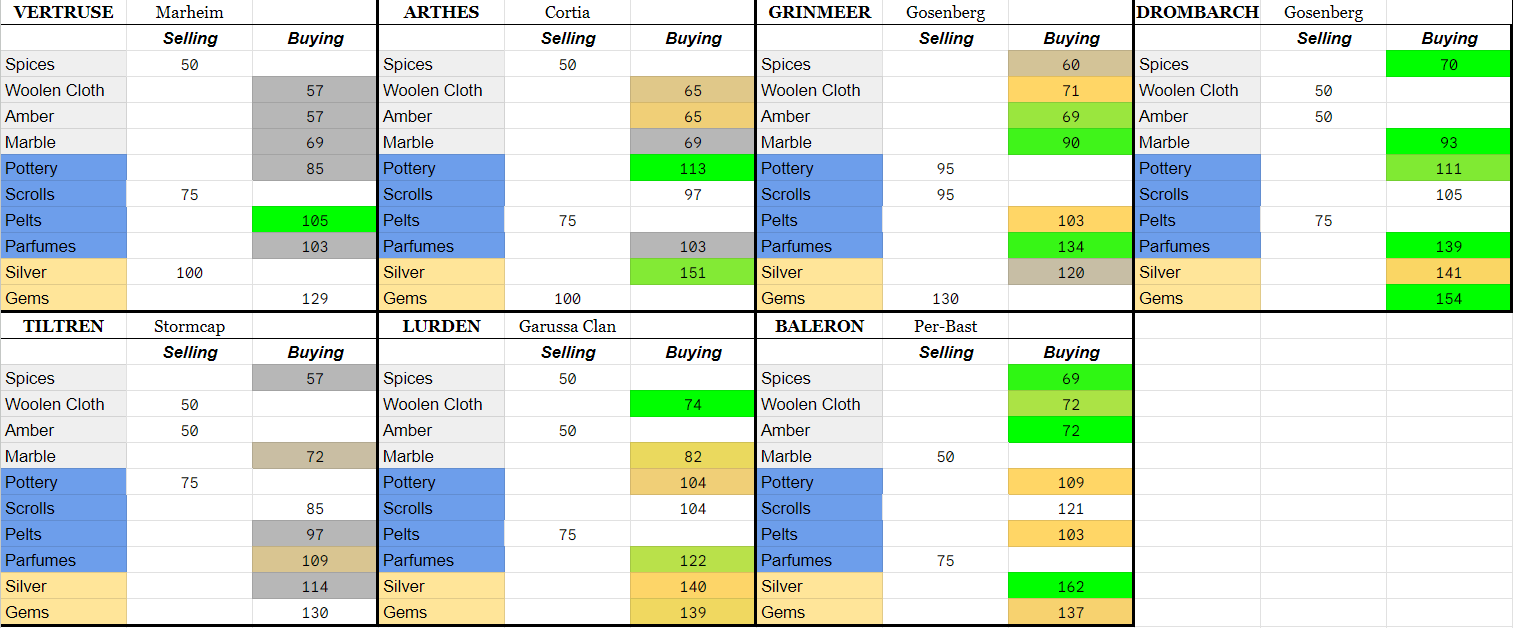Viewport: 1513px width, 628px height.
Task: Click the LURDEN header cell
Action: (x=441, y=326)
